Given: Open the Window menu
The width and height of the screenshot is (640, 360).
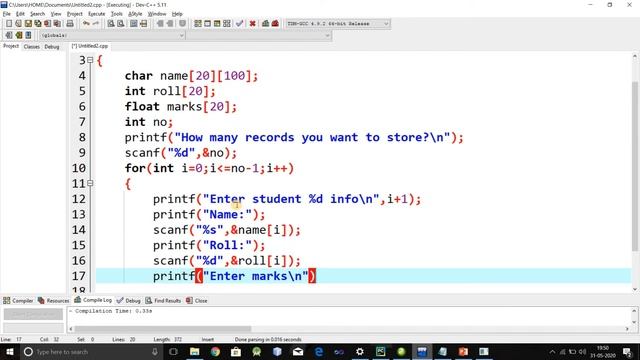Looking at the screenshot, I should click(157, 14).
